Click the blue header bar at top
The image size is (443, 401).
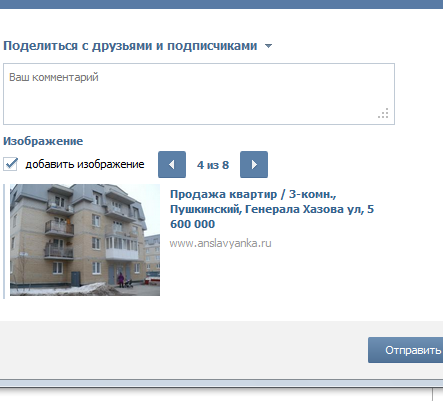pyautogui.click(x=221, y=4)
